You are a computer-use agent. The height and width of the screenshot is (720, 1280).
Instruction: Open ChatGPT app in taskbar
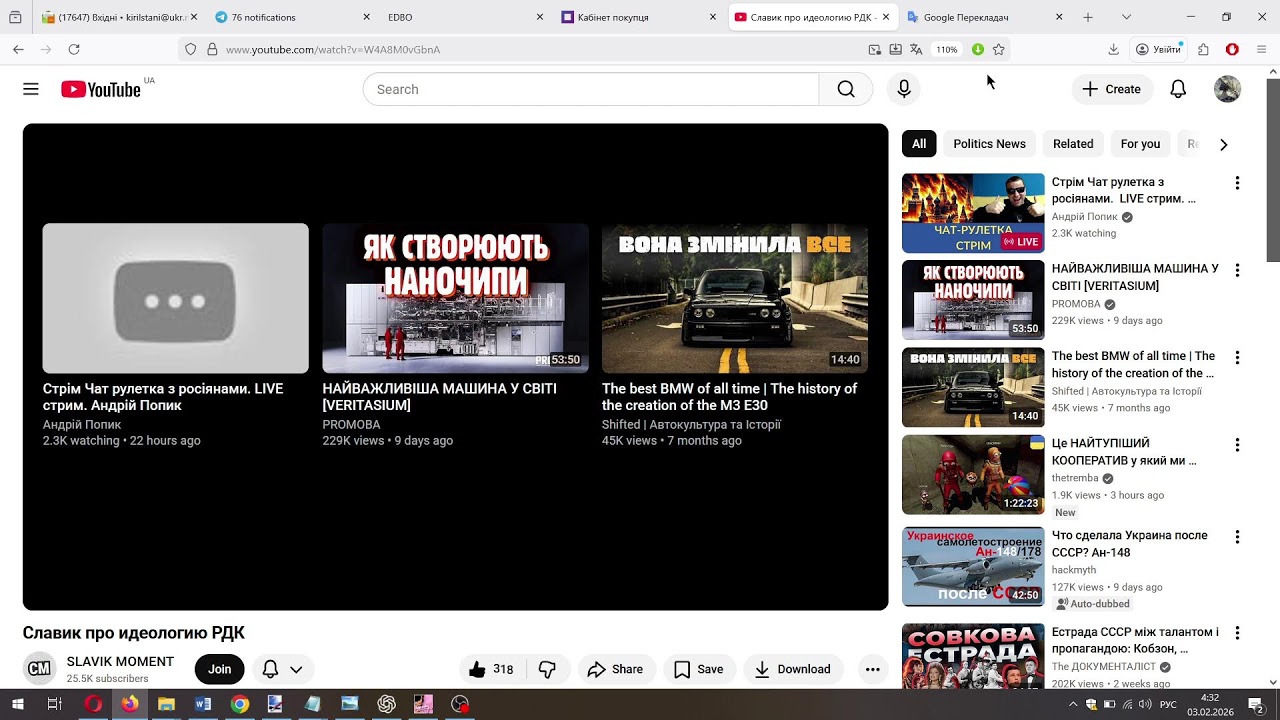pos(386,704)
